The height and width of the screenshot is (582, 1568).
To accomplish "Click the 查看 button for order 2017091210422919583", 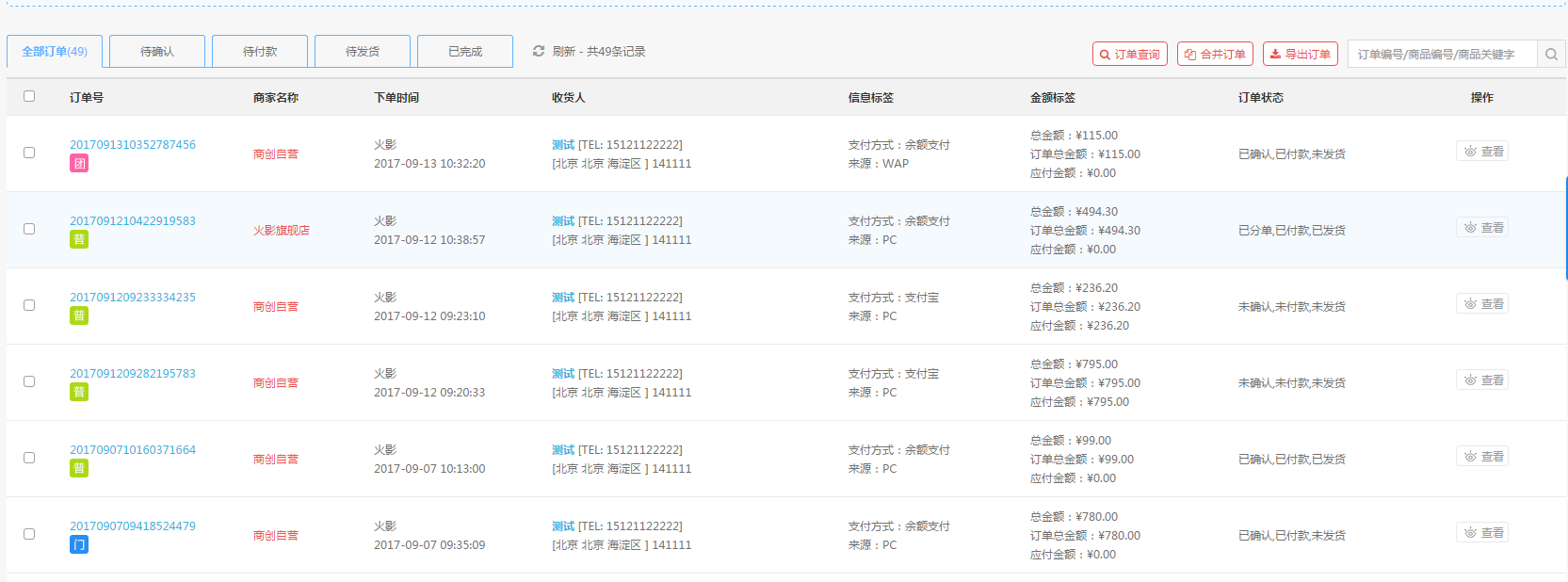I will (1482, 228).
